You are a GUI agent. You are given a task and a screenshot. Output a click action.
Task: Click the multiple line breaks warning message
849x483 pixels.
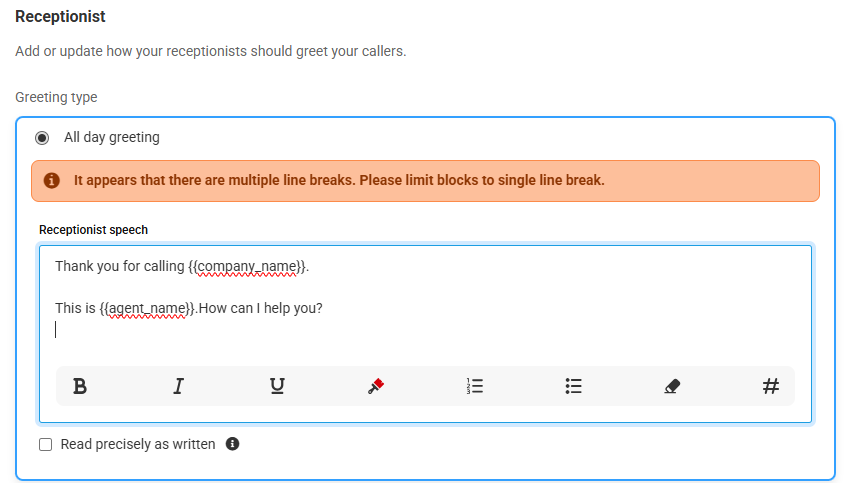click(339, 180)
